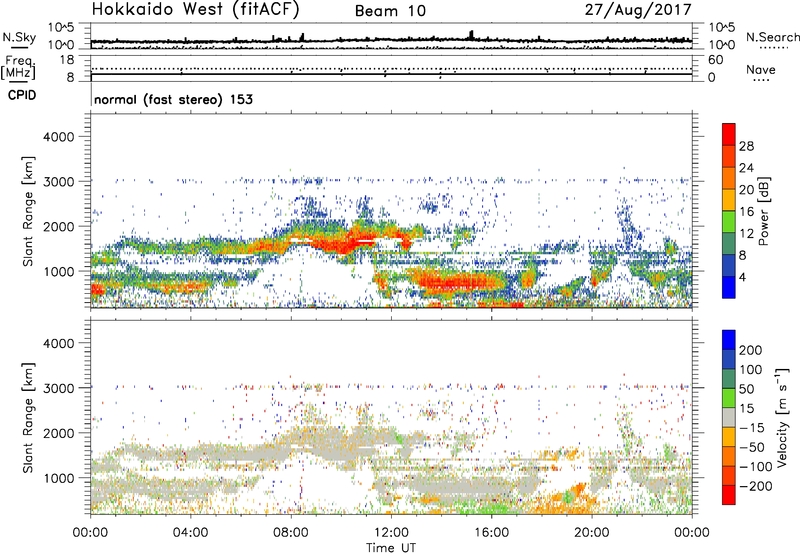Click the gray segment of the velocity color bar
The height and width of the screenshot is (554, 800).
click(x=729, y=417)
